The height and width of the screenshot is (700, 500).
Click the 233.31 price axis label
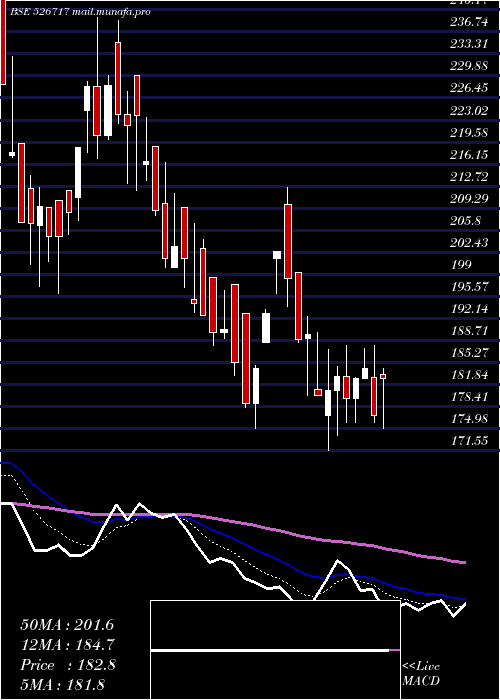[x=469, y=44]
